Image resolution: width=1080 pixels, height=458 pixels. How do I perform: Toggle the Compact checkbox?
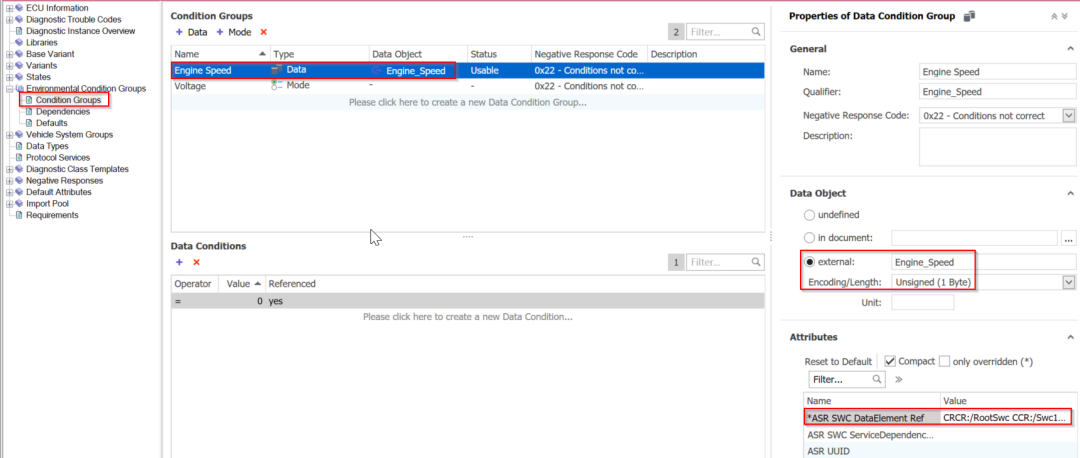point(889,361)
